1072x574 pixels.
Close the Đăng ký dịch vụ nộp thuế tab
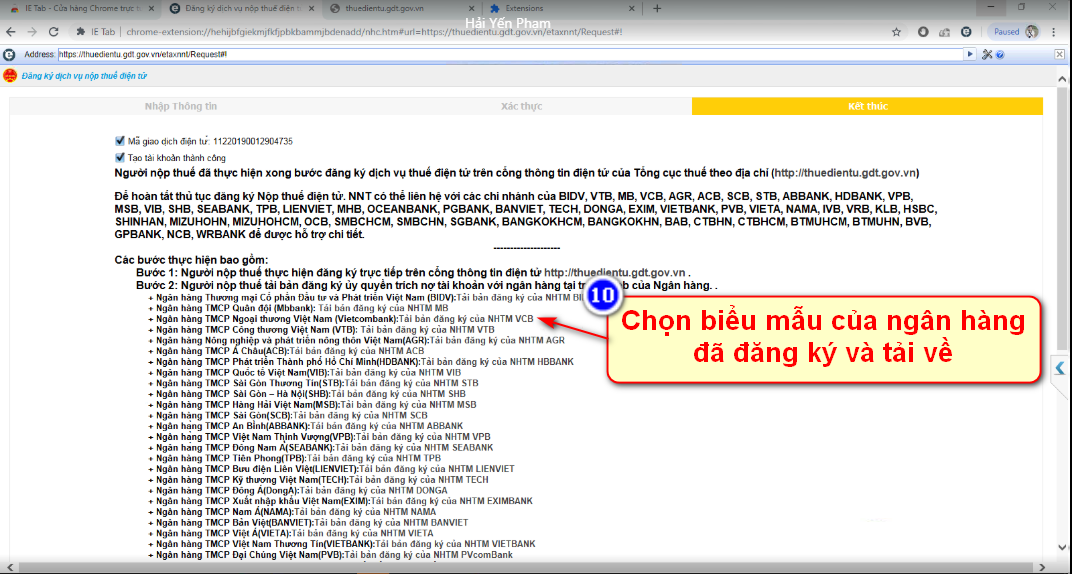310,8
